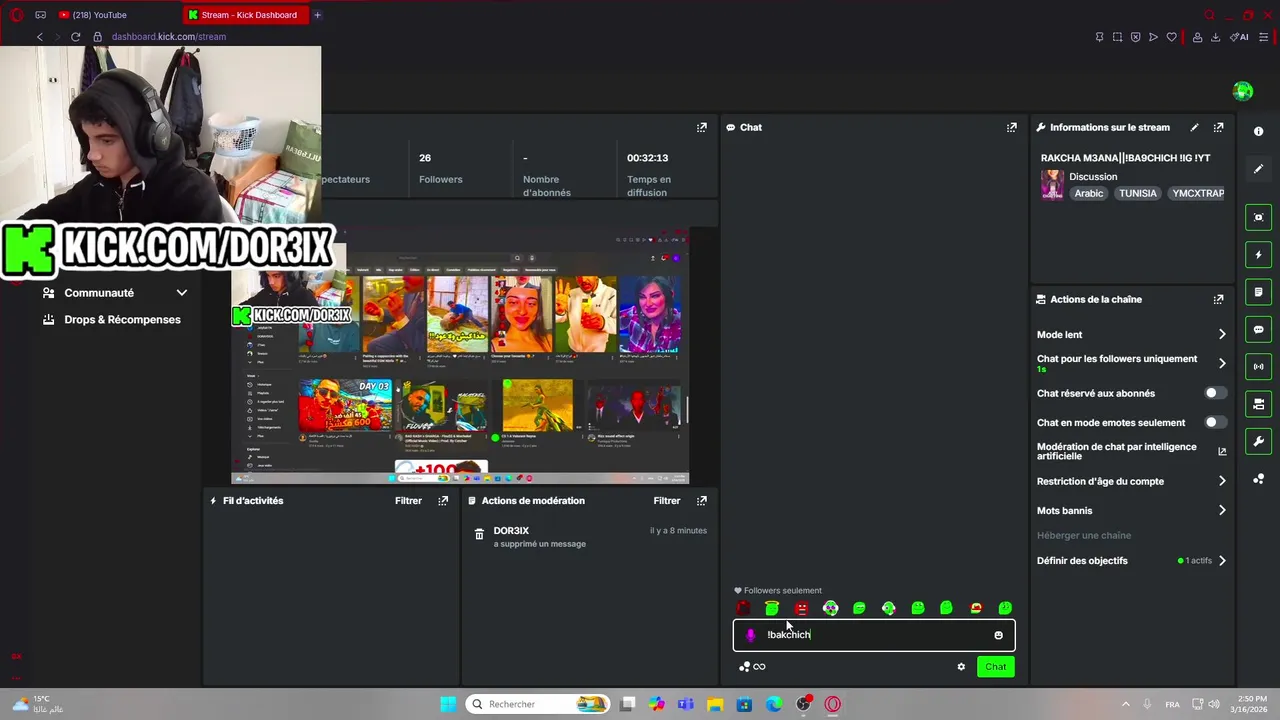Pop out the stream statistics panel

[x=702, y=128]
